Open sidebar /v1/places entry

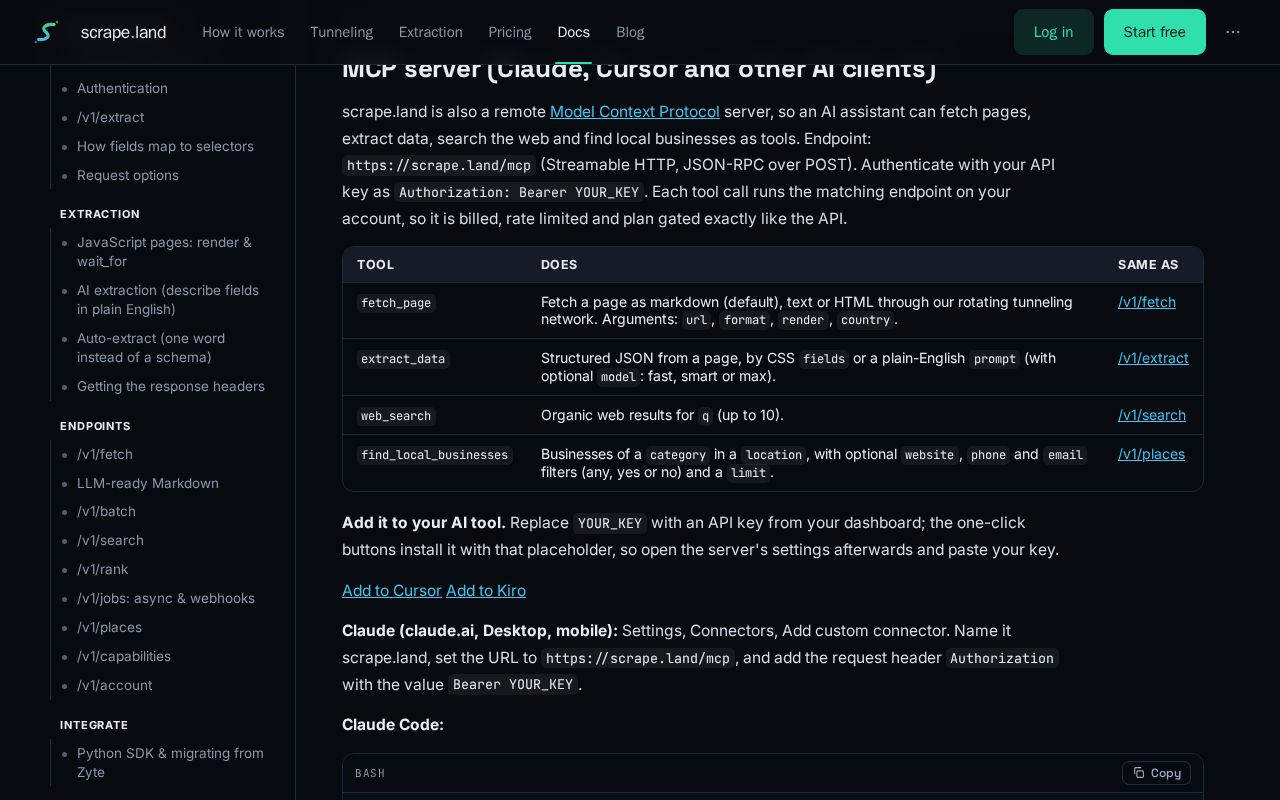109,627
